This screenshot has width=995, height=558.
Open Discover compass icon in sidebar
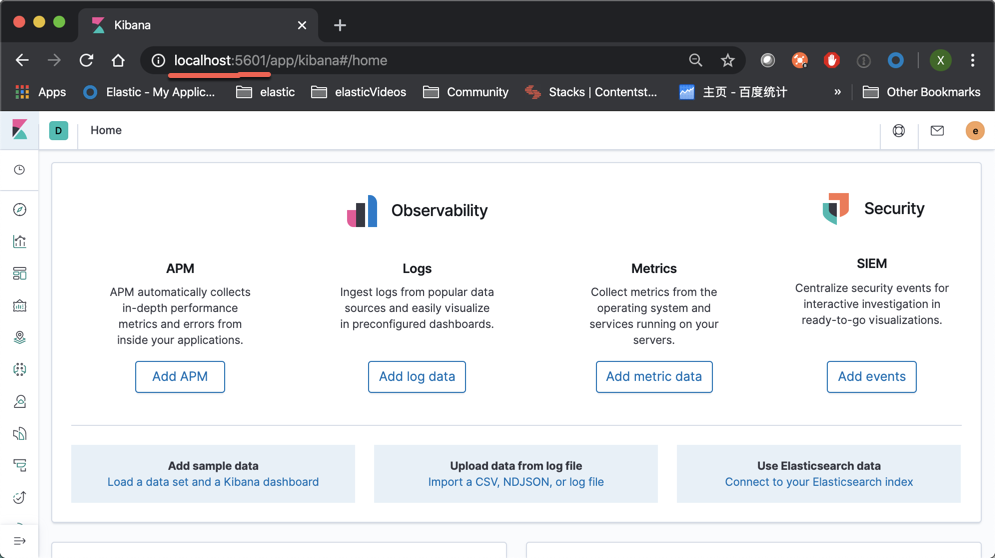[x=20, y=209]
